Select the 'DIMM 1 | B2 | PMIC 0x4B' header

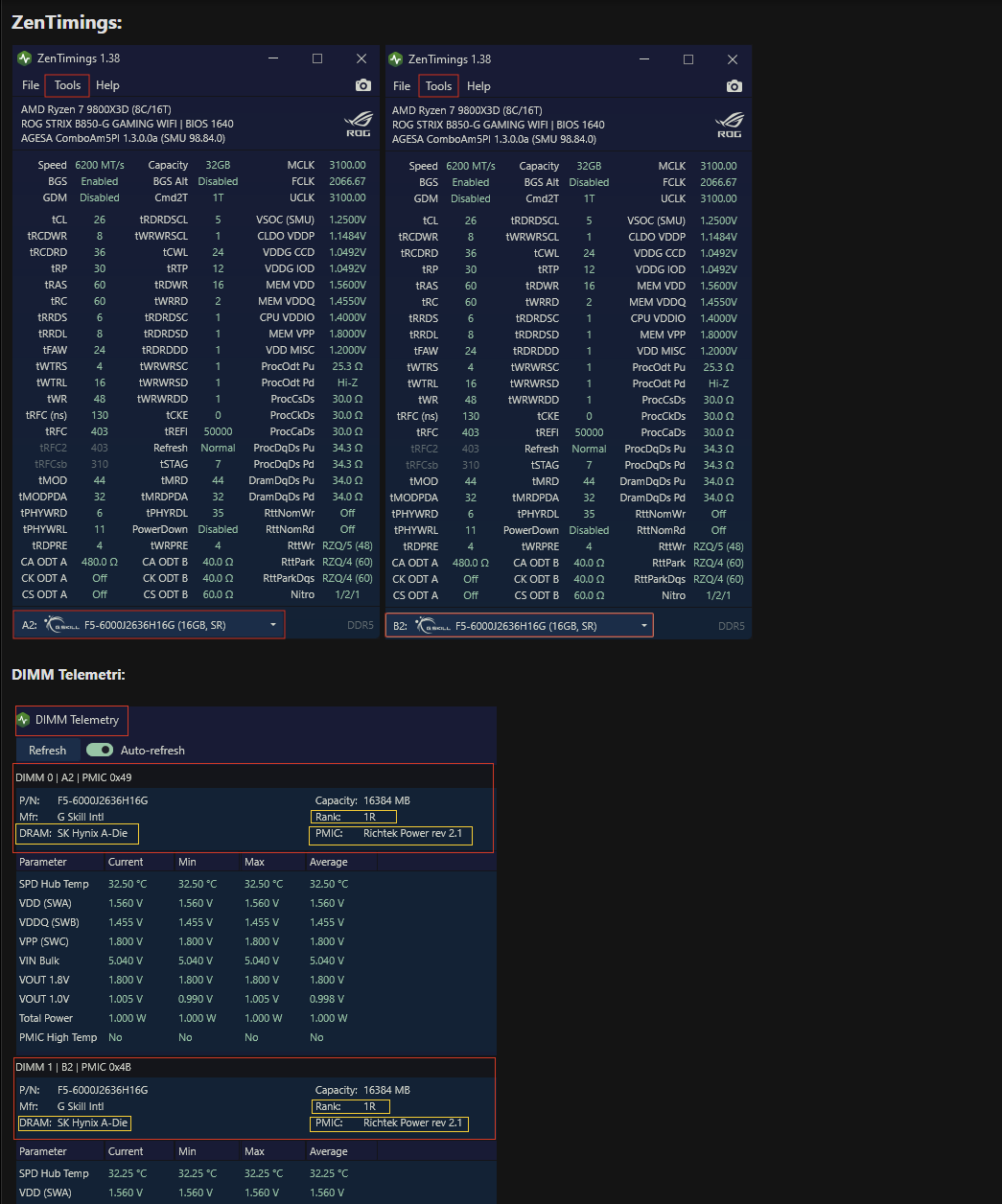(74, 1067)
